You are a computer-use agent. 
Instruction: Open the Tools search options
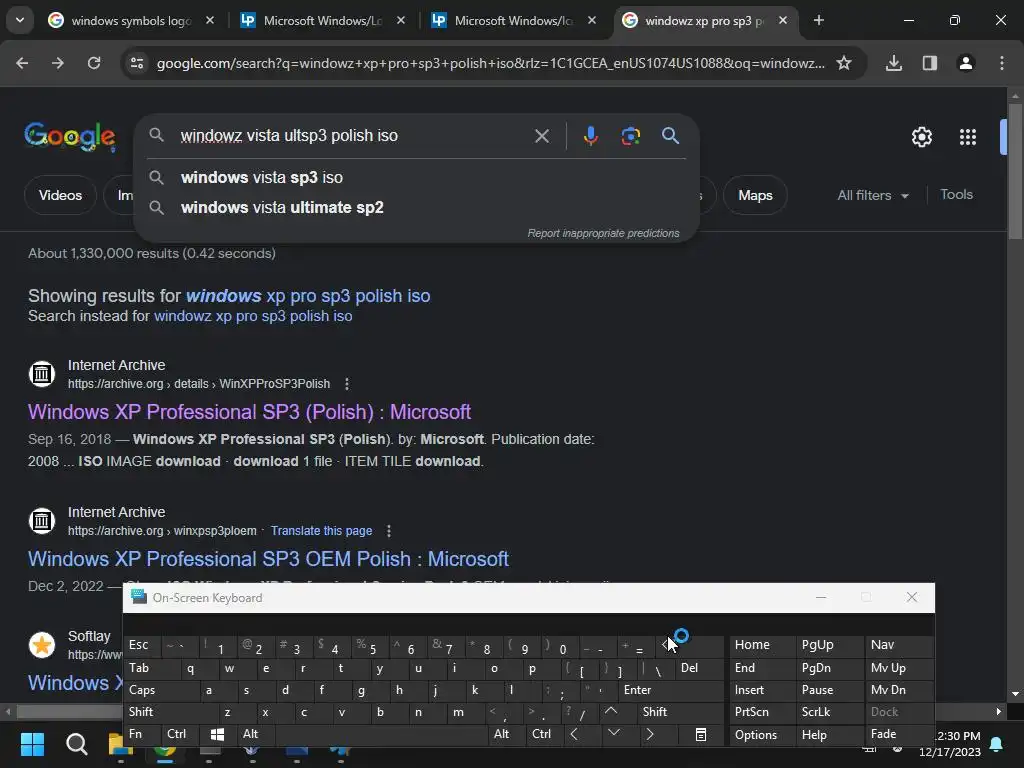click(956, 195)
